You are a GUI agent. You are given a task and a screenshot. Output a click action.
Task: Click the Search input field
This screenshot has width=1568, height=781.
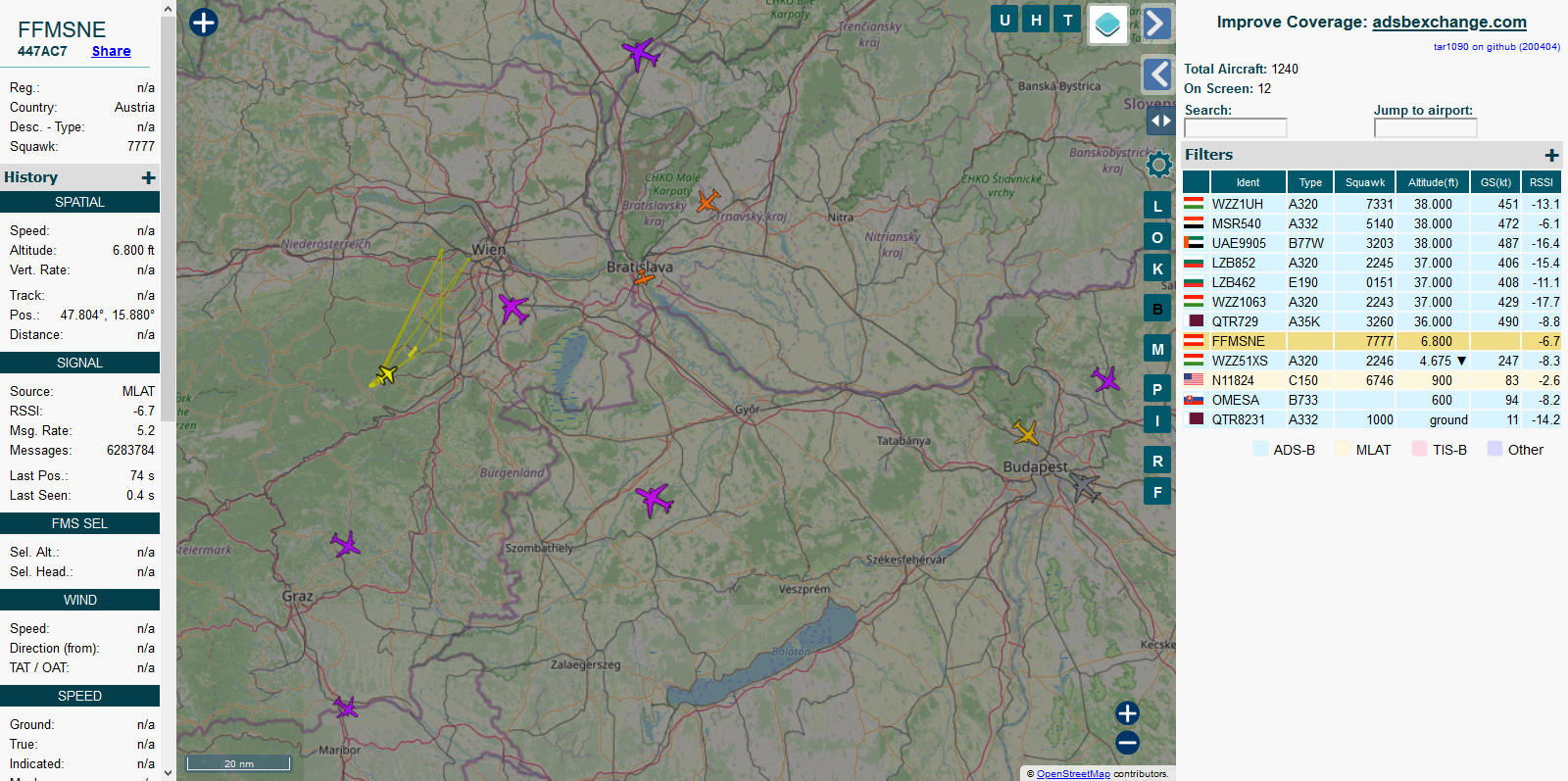click(1235, 127)
